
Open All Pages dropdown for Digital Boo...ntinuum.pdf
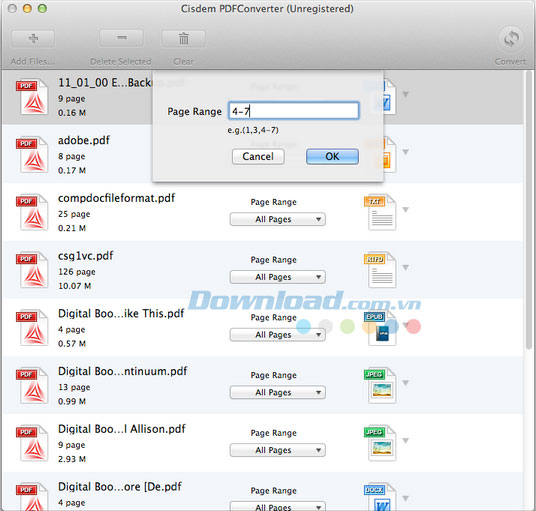point(278,392)
